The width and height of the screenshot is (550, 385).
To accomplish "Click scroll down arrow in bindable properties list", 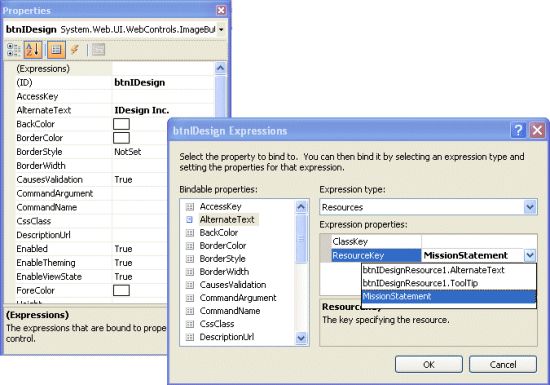I will click(301, 338).
